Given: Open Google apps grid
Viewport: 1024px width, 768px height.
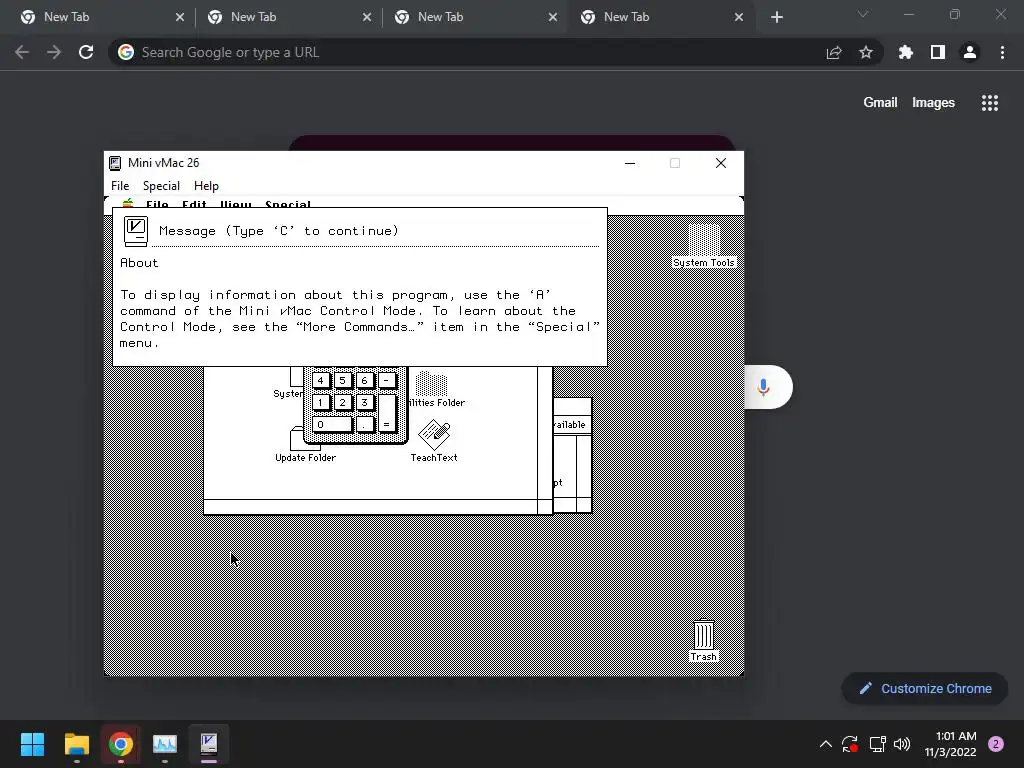Looking at the screenshot, I should point(990,103).
